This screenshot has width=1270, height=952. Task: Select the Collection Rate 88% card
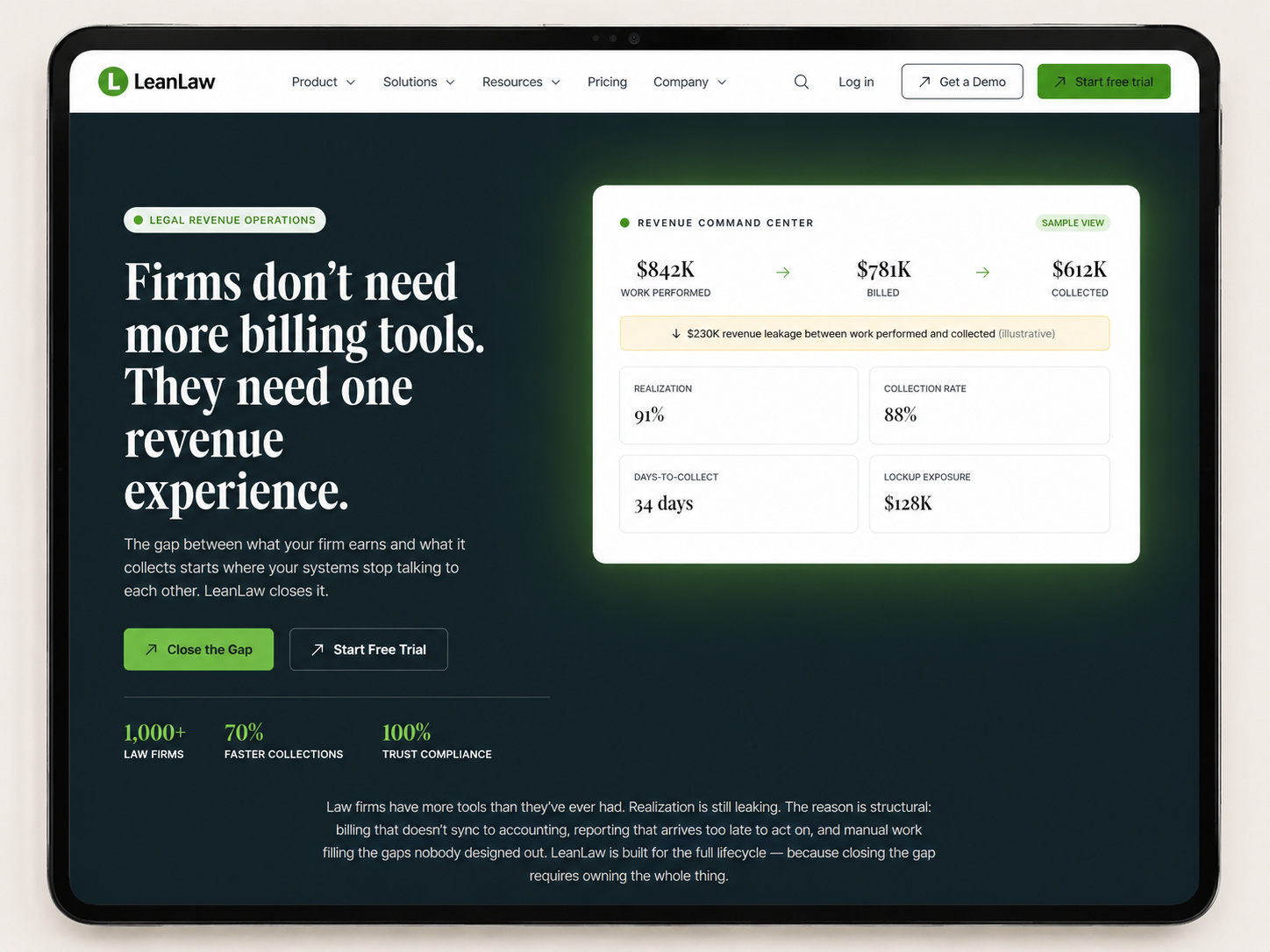click(x=989, y=405)
